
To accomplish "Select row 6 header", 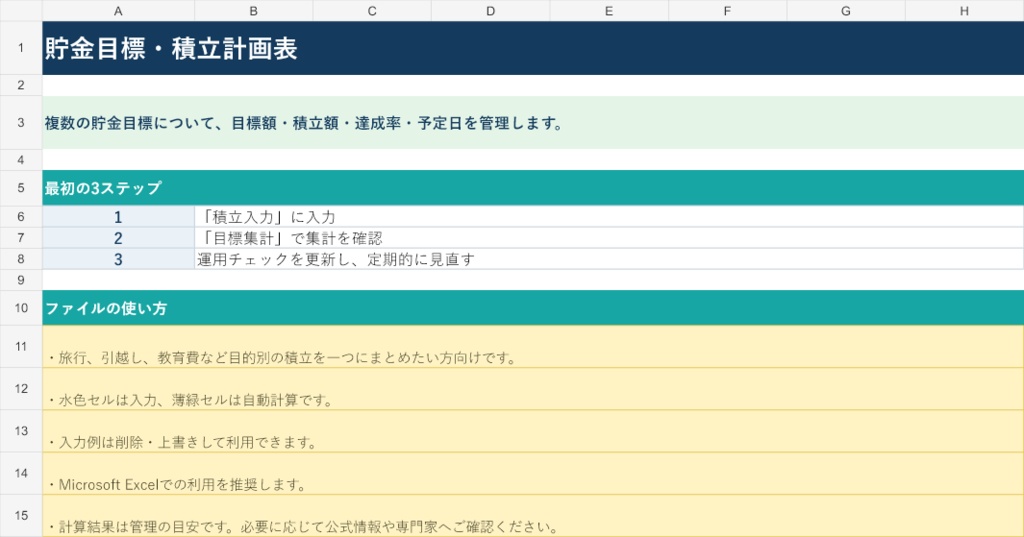I will 21,216.
